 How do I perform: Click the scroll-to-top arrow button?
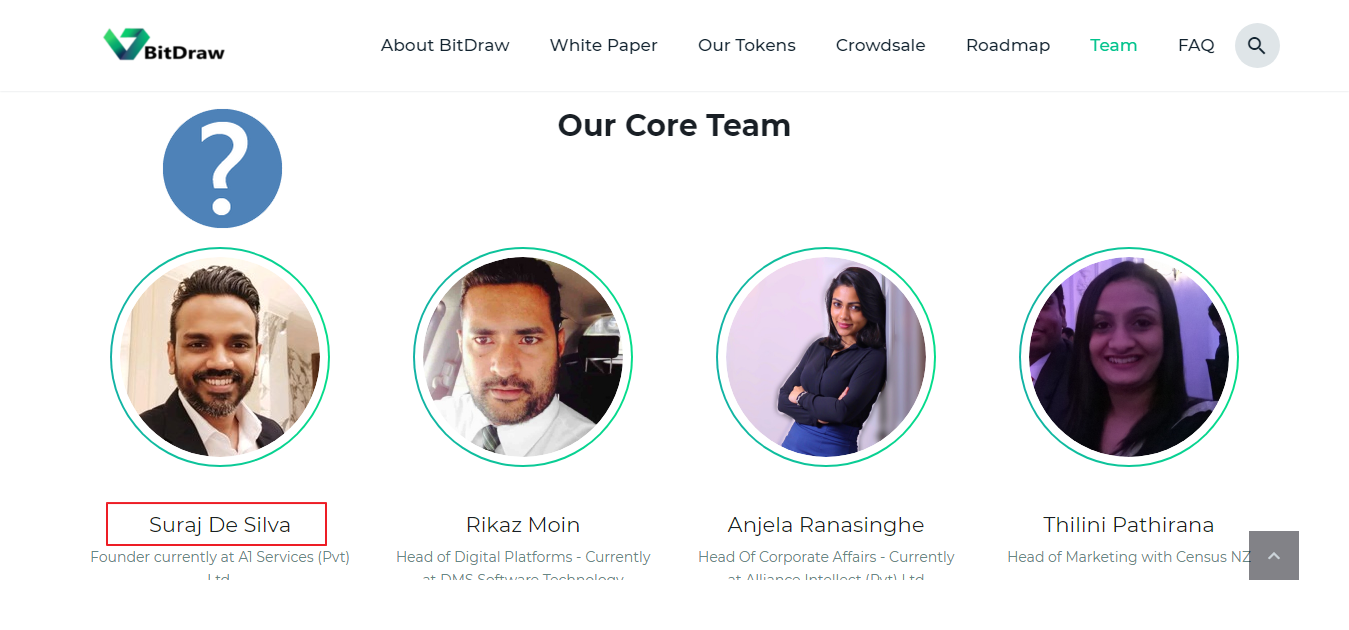pos(1274,555)
